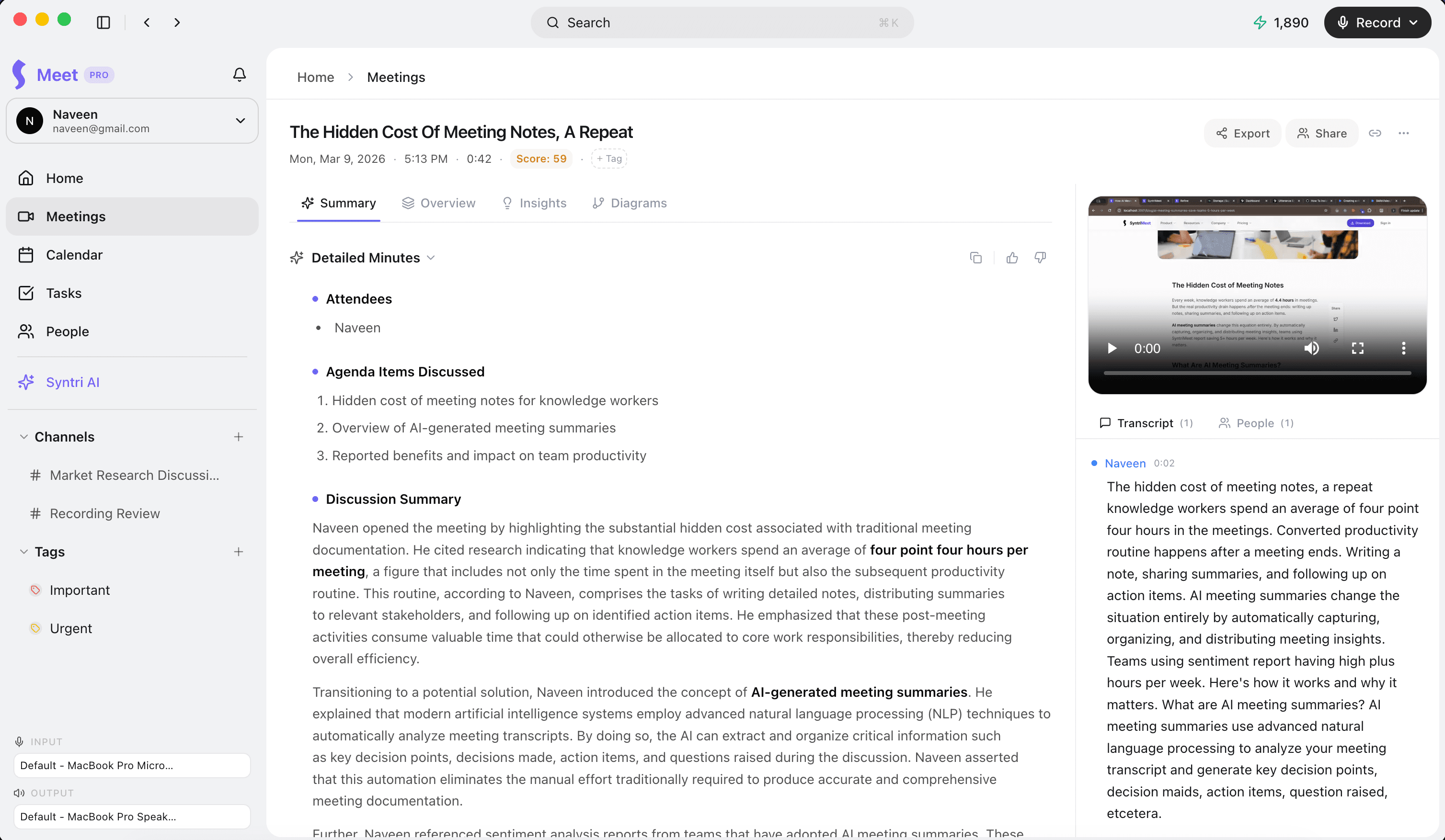
Task: Click the Discussion Summary heading
Action: click(x=393, y=499)
